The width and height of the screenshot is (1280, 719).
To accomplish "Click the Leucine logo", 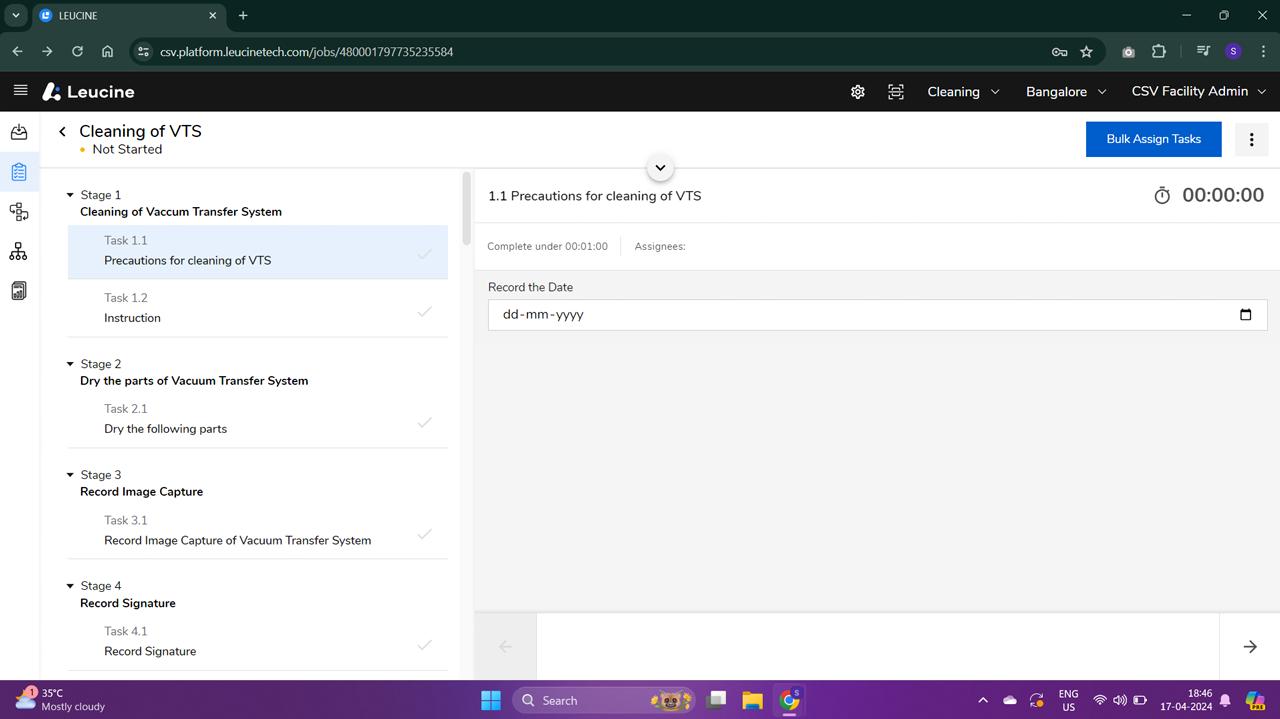I will [88, 92].
